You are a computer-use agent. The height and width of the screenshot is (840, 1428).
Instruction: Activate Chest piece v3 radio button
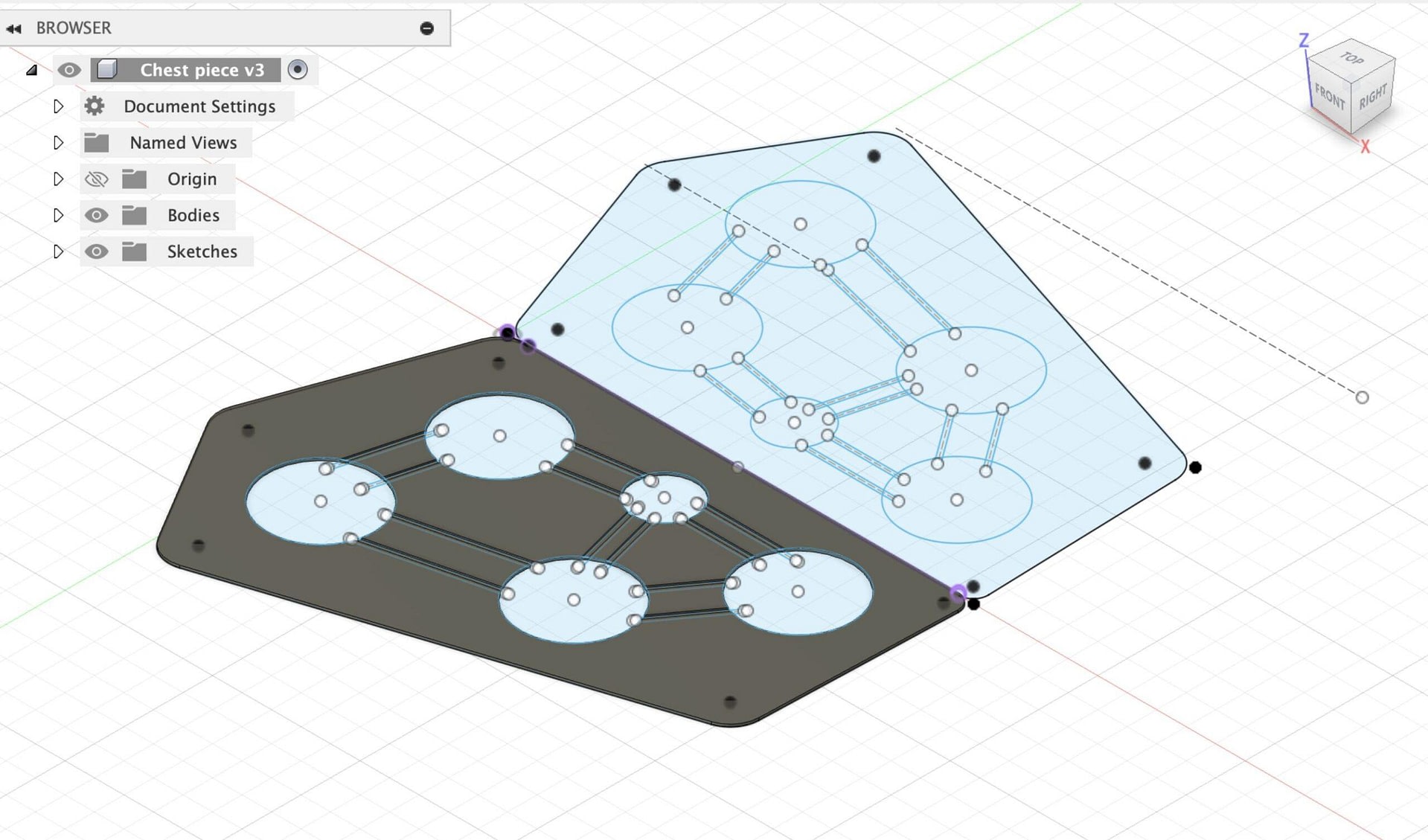298,69
